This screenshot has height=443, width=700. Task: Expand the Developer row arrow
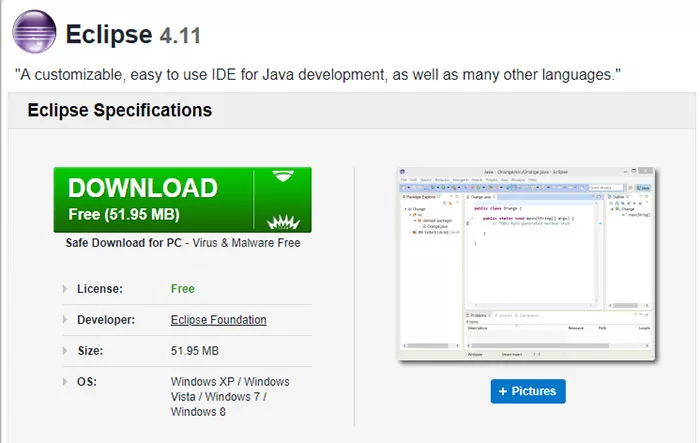pyautogui.click(x=65, y=320)
